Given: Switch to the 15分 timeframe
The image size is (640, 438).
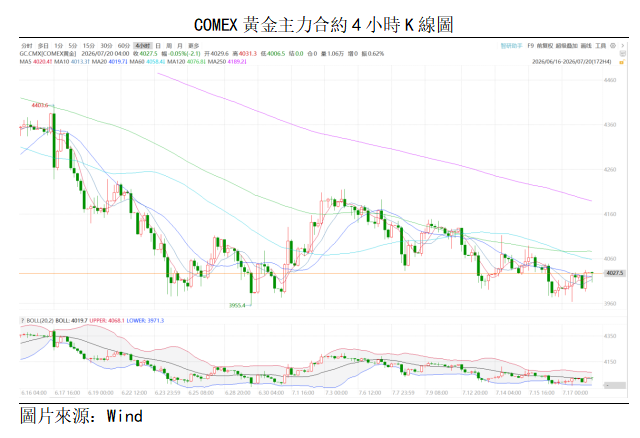Looking at the screenshot, I should pyautogui.click(x=89, y=46).
